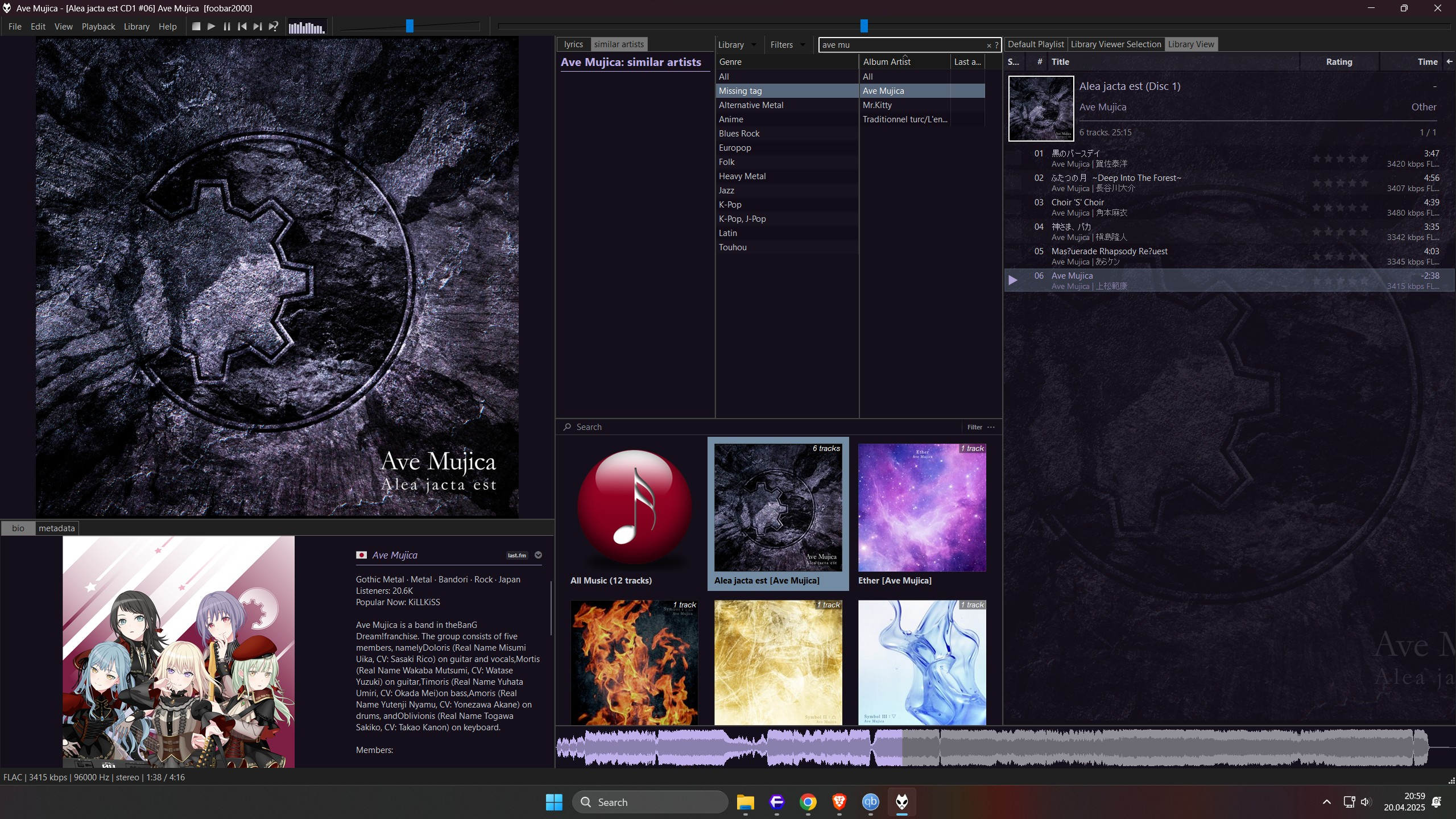1456x819 pixels.
Task: Select Alea jacta est album thumbnail
Action: coord(778,514)
